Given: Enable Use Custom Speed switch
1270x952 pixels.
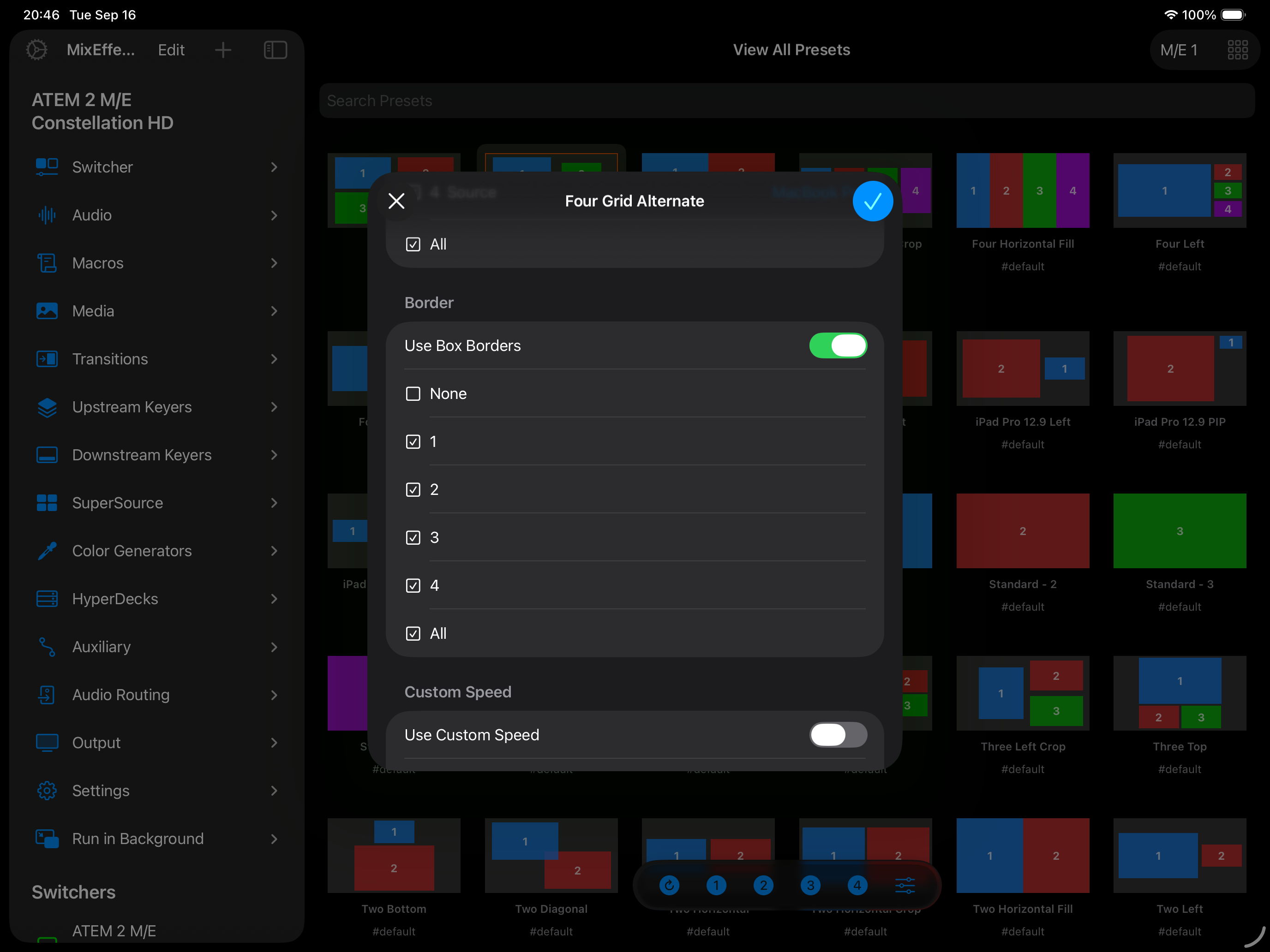Looking at the screenshot, I should [x=838, y=734].
